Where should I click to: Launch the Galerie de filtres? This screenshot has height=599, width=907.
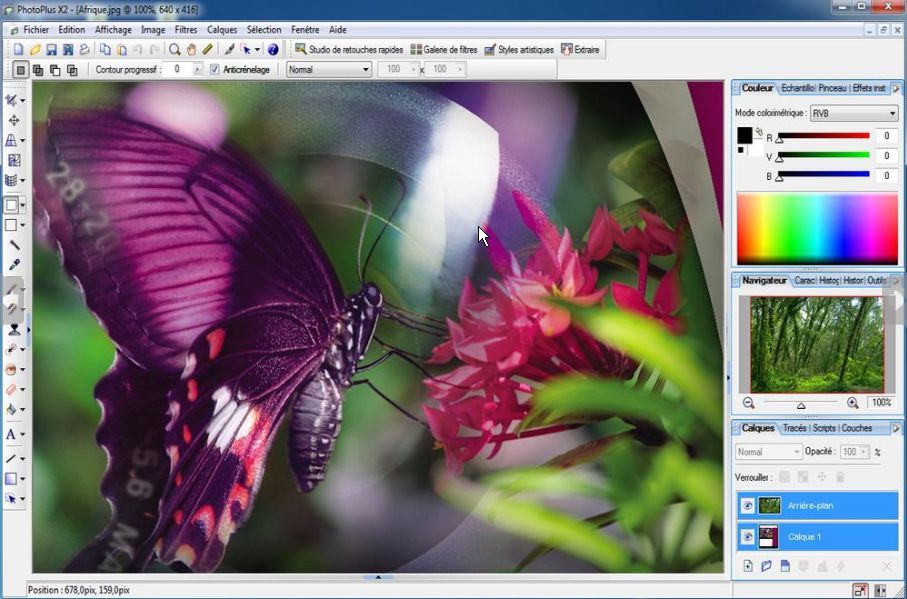[x=444, y=49]
